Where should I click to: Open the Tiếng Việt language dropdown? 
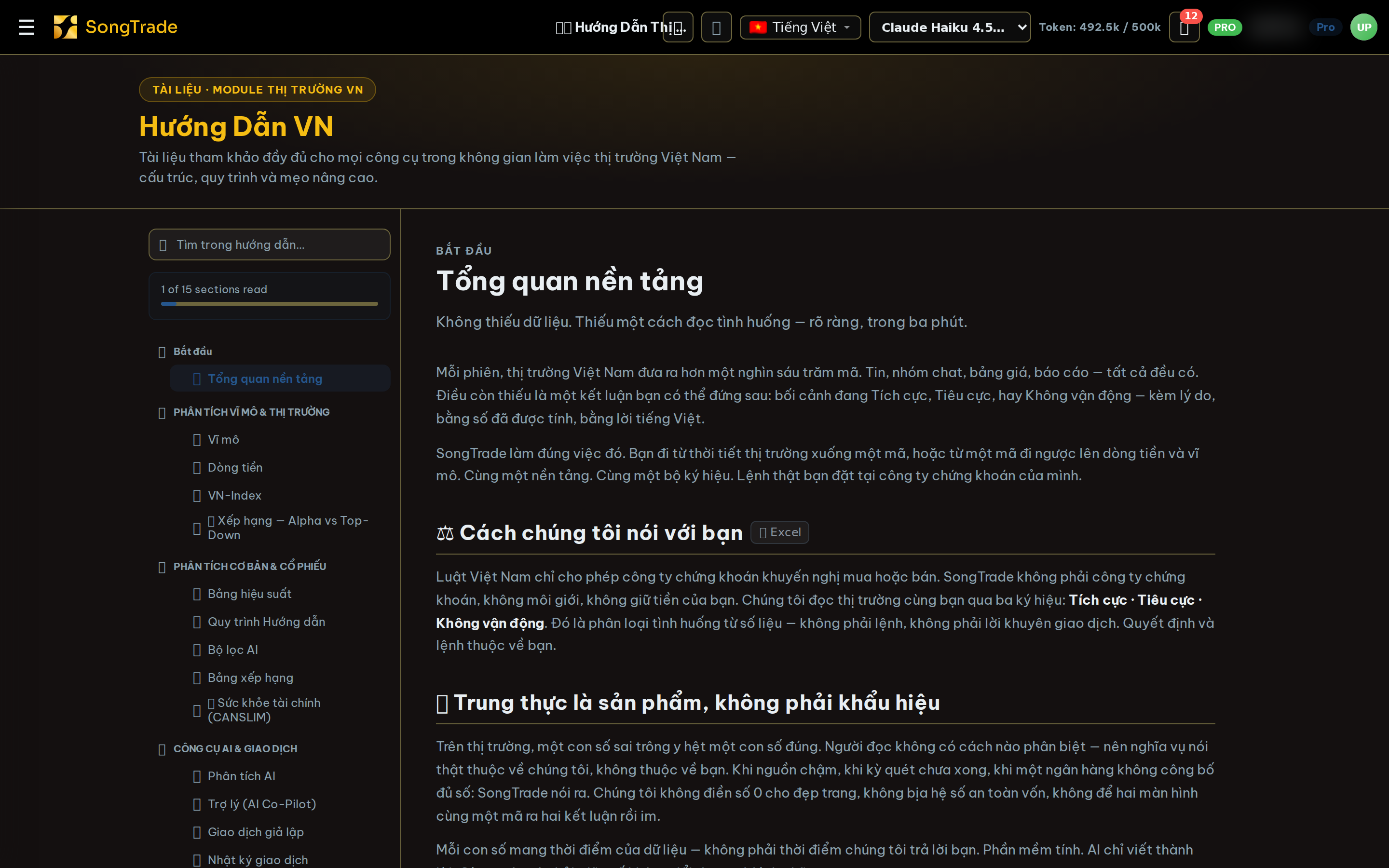[800, 27]
